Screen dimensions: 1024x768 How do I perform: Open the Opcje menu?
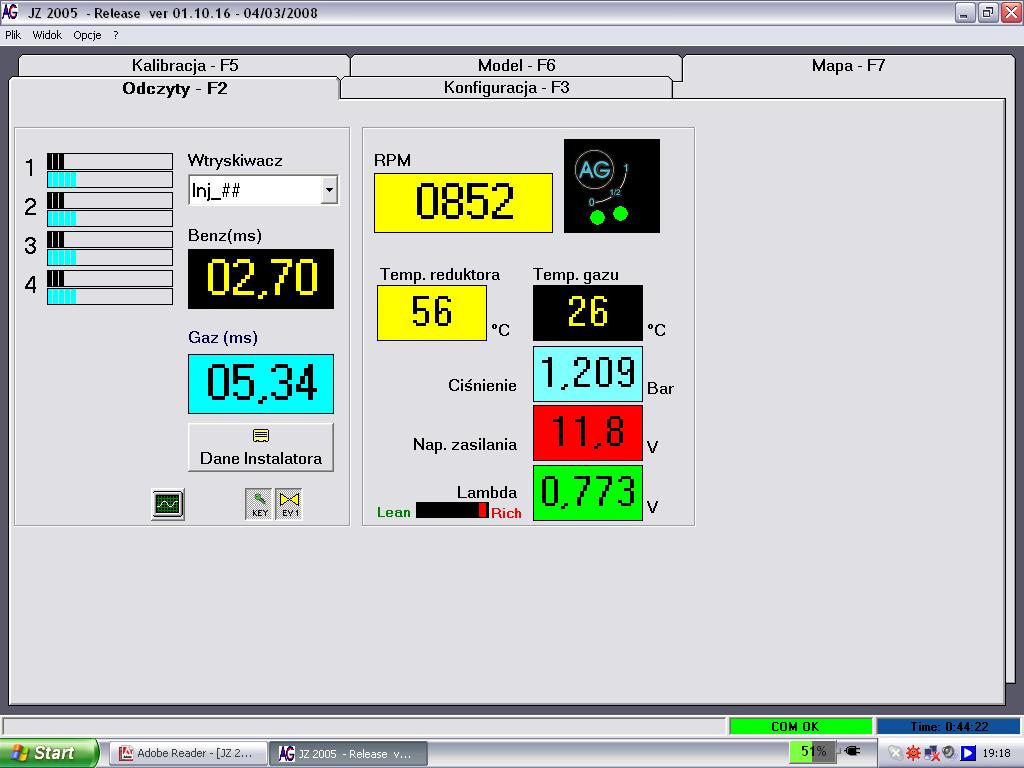pos(87,35)
